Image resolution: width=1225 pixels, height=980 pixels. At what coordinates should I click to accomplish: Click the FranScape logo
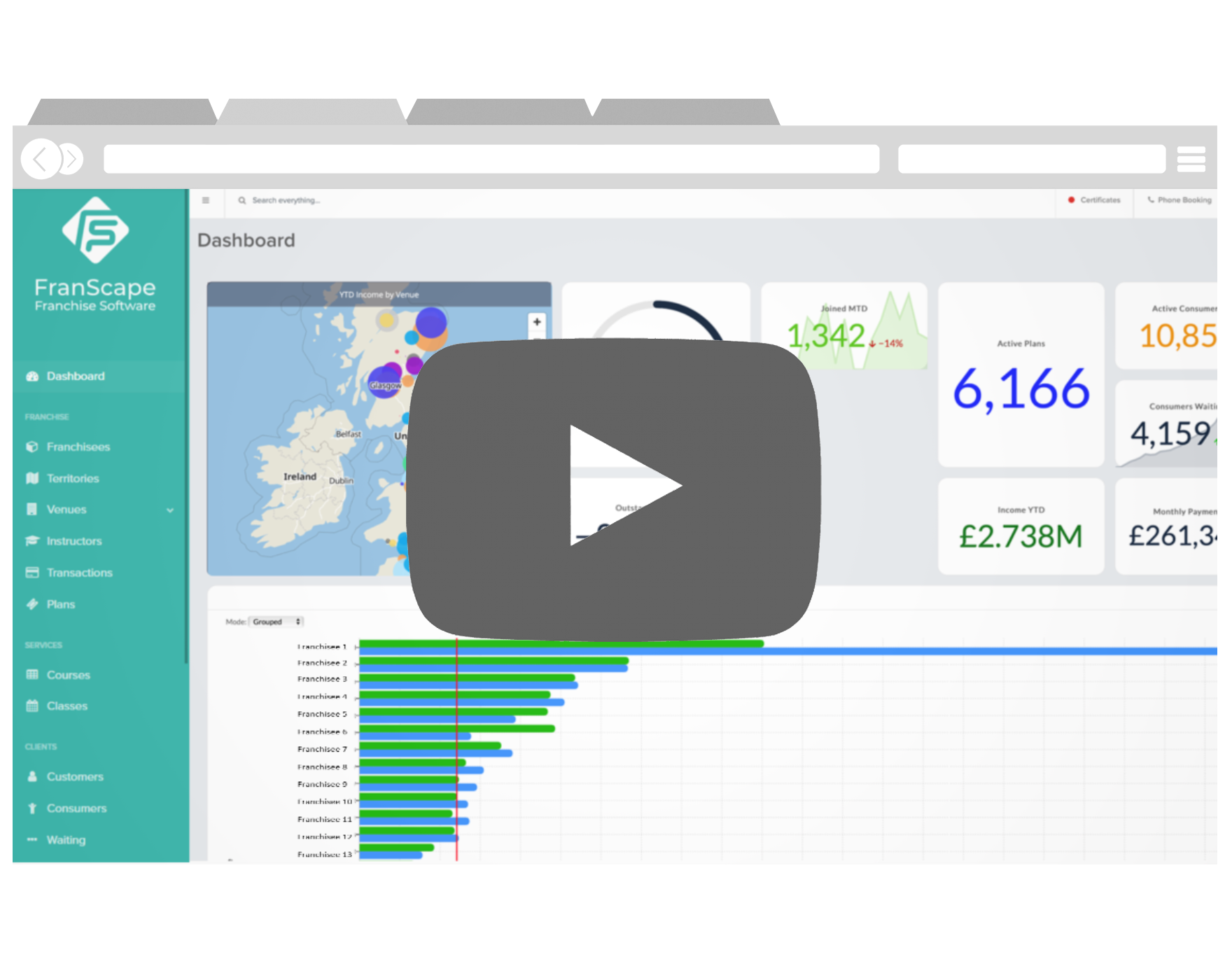click(95, 255)
